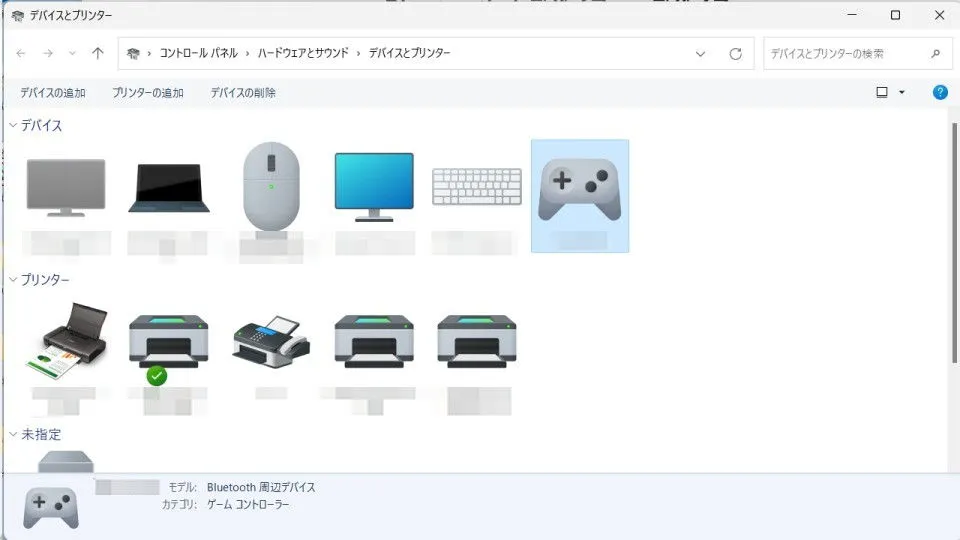The height and width of the screenshot is (540, 960).
Task: Open the view options dropdown arrow
Action: tap(901, 92)
